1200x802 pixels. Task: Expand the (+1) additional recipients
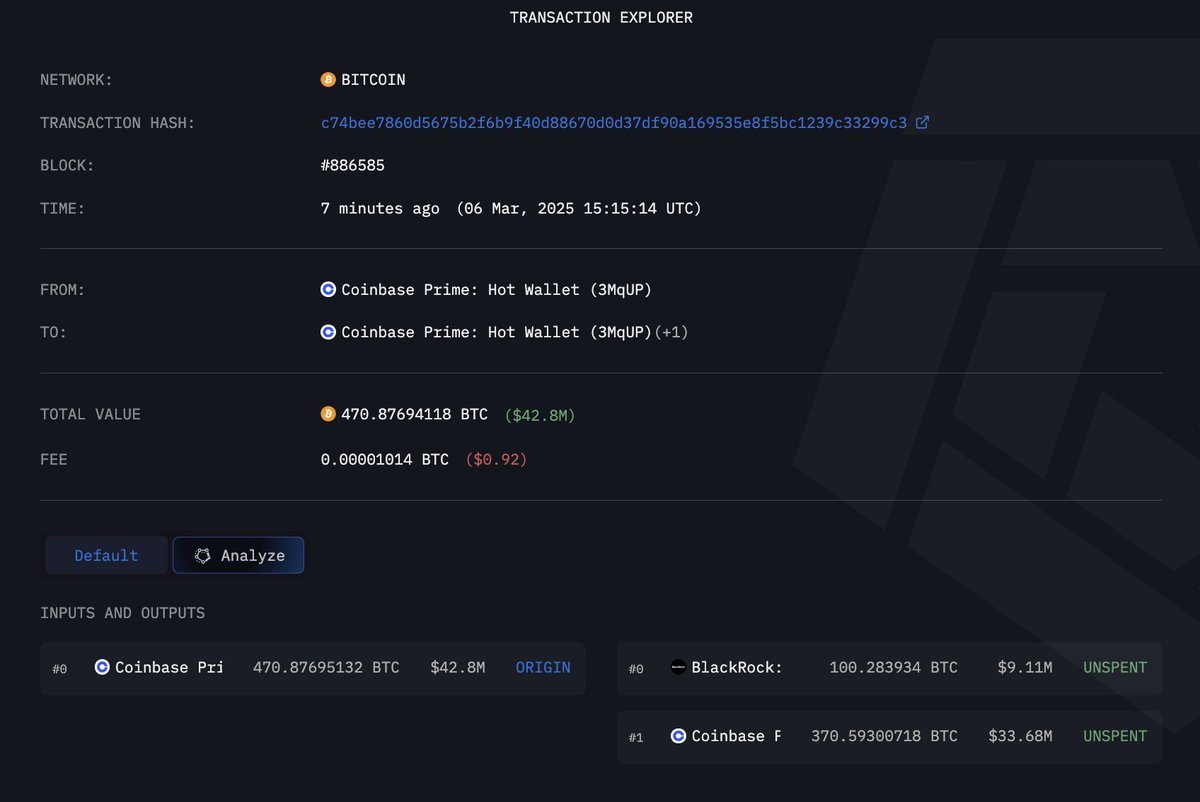pos(671,332)
